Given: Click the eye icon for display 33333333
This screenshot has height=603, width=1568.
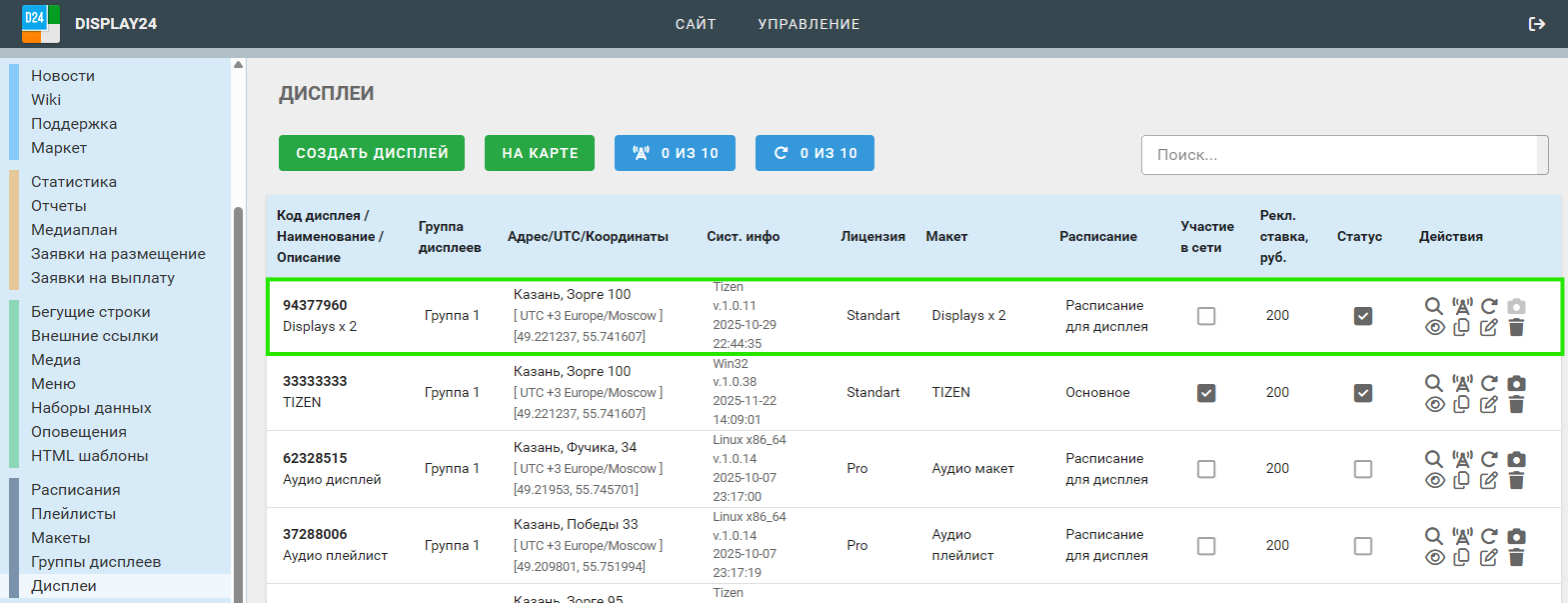Looking at the screenshot, I should coord(1435,404).
